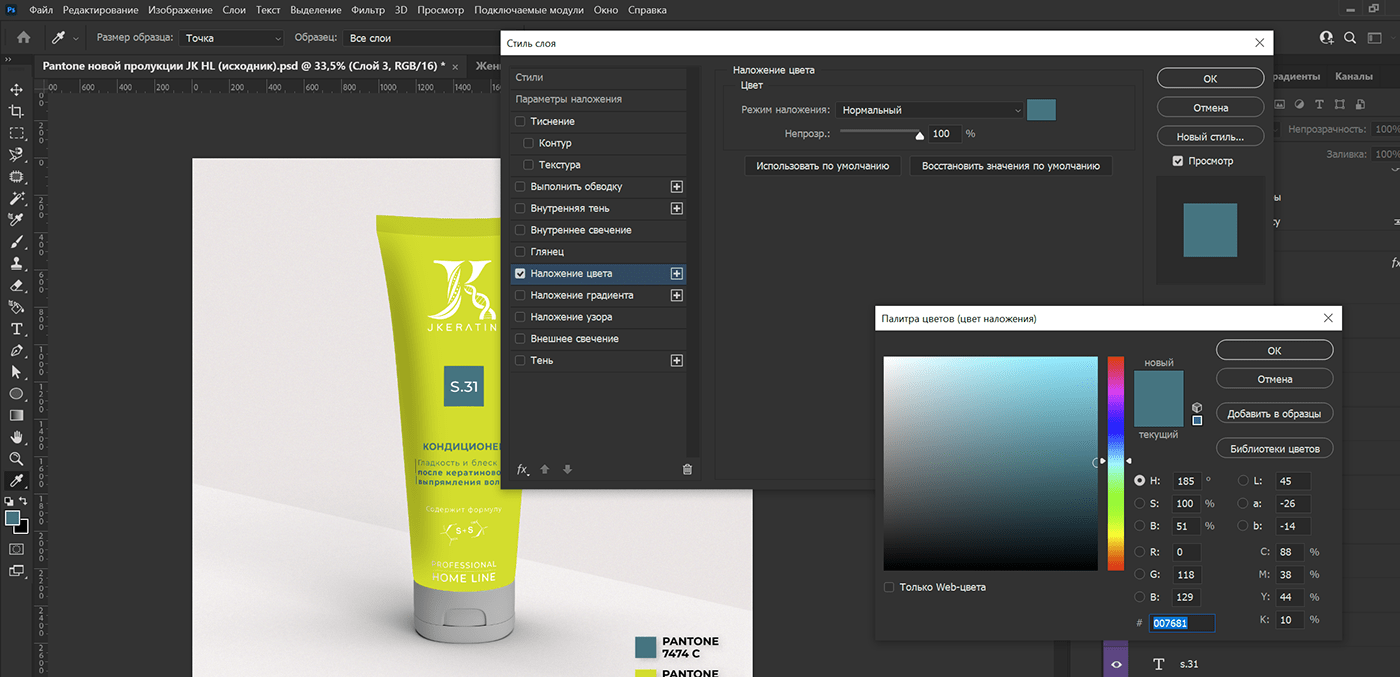Click the fx icon below styles list
The height and width of the screenshot is (677, 1400).
(x=522, y=469)
